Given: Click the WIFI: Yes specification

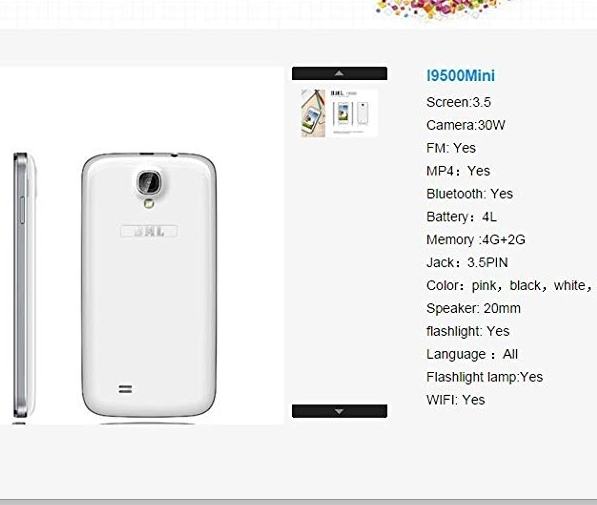Looking at the screenshot, I should (456, 400).
